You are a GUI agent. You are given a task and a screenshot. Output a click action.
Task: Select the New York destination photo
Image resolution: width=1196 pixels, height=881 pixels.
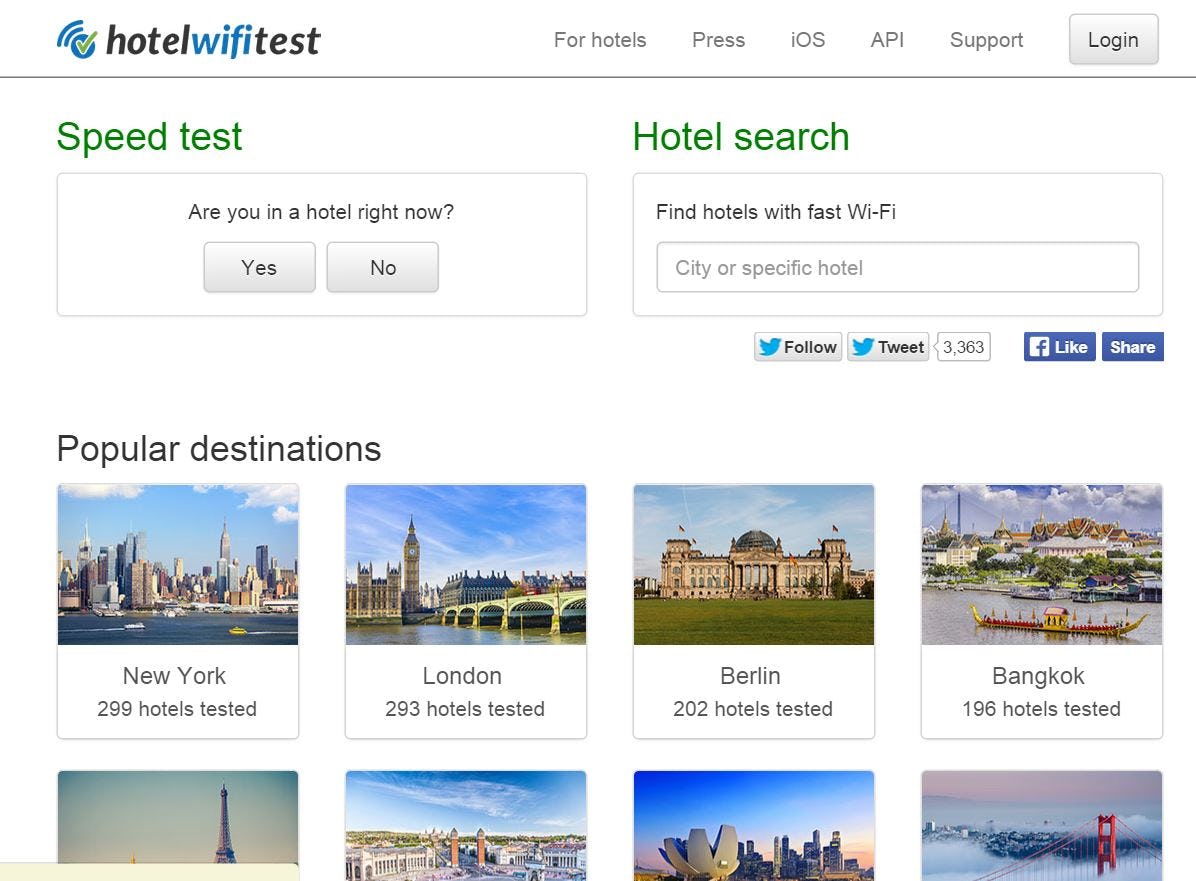click(x=177, y=565)
